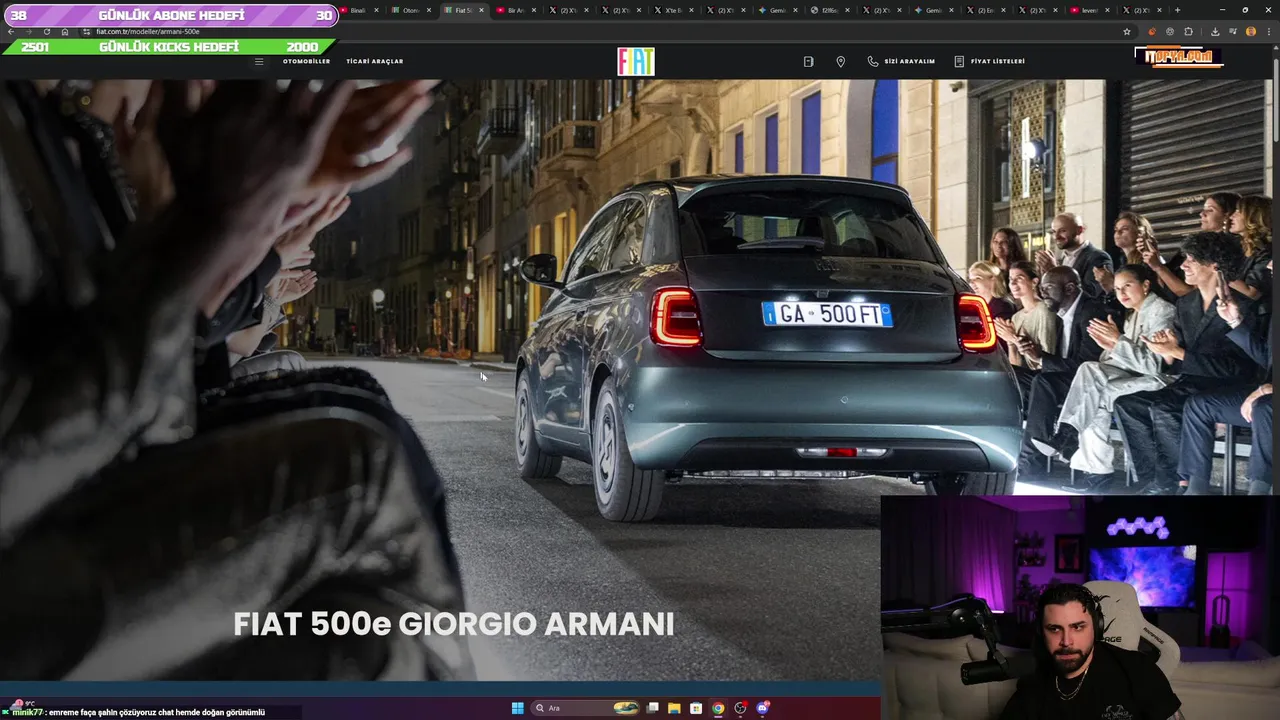1280x720 pixels.
Task: Switch to the Otom tab
Action: 411,10
